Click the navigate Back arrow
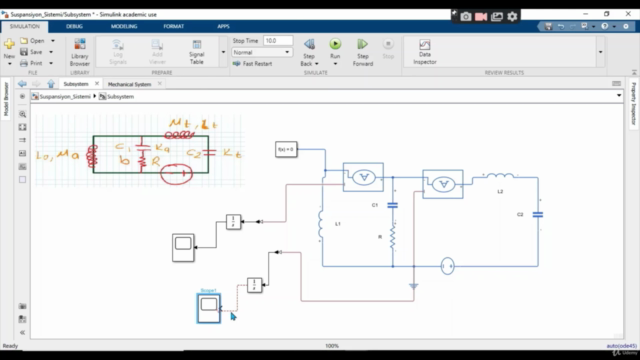 coord(22,84)
